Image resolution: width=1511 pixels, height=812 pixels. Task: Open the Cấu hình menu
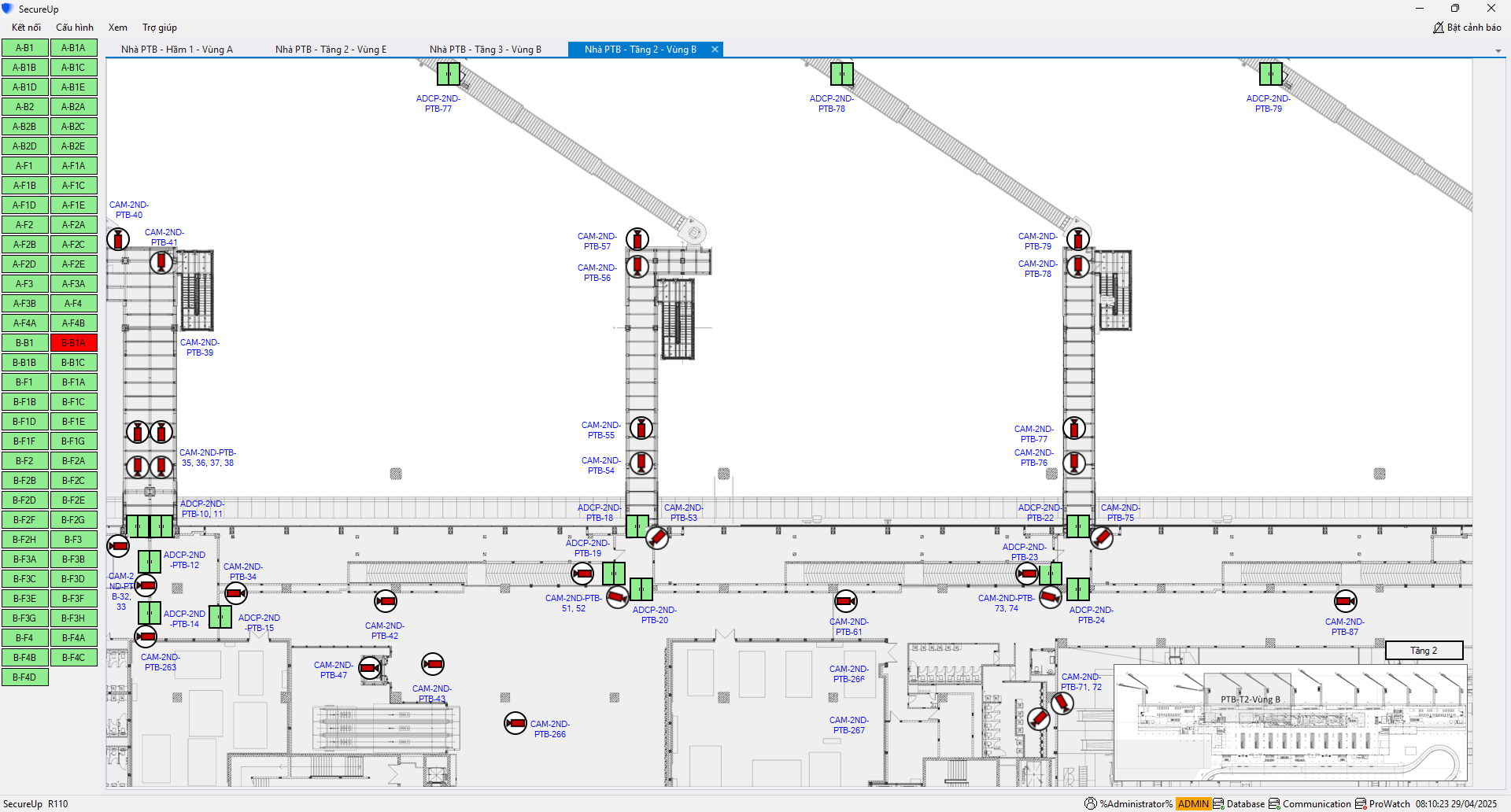pyautogui.click(x=75, y=28)
